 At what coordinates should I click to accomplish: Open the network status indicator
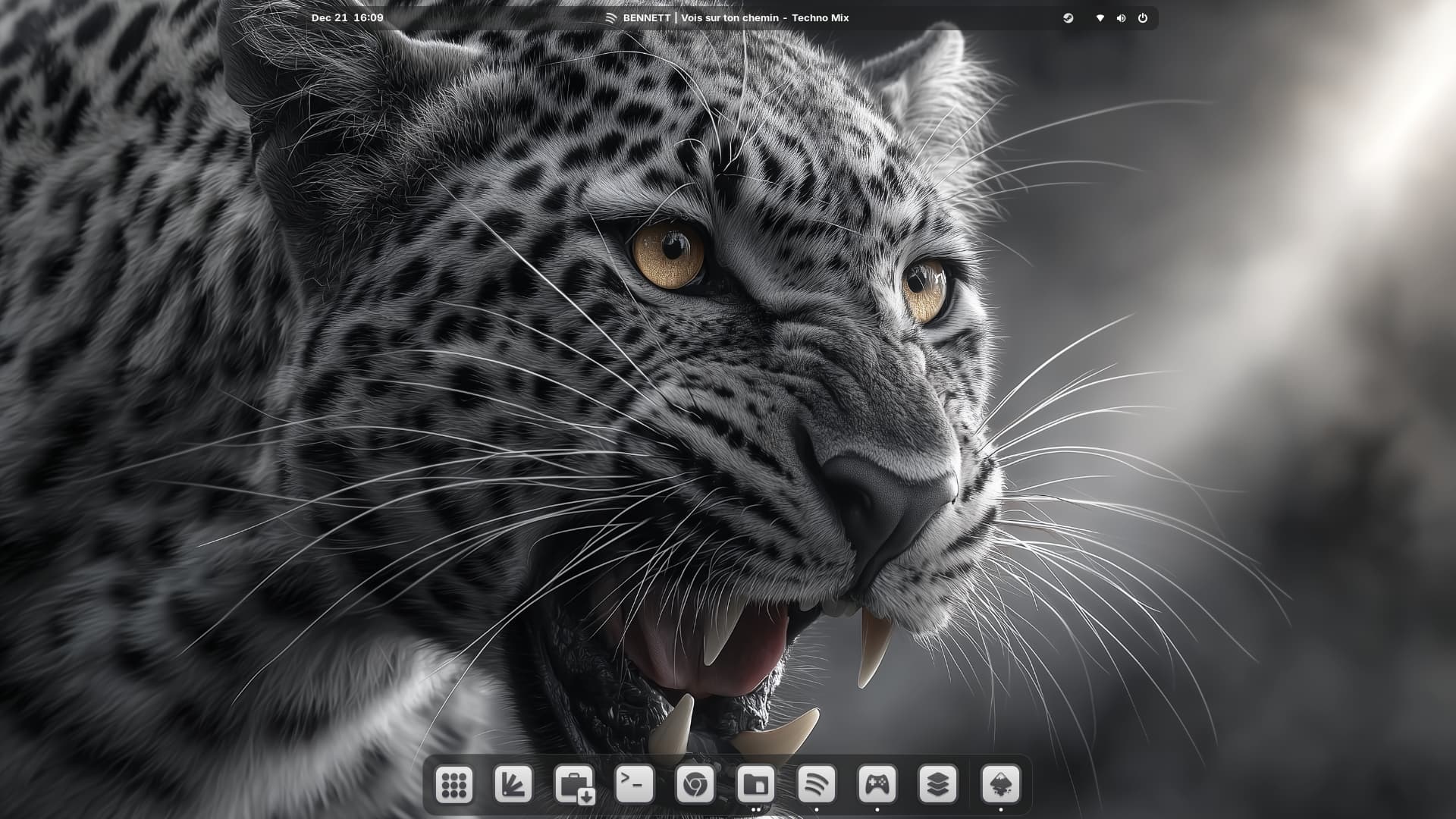tap(1100, 18)
